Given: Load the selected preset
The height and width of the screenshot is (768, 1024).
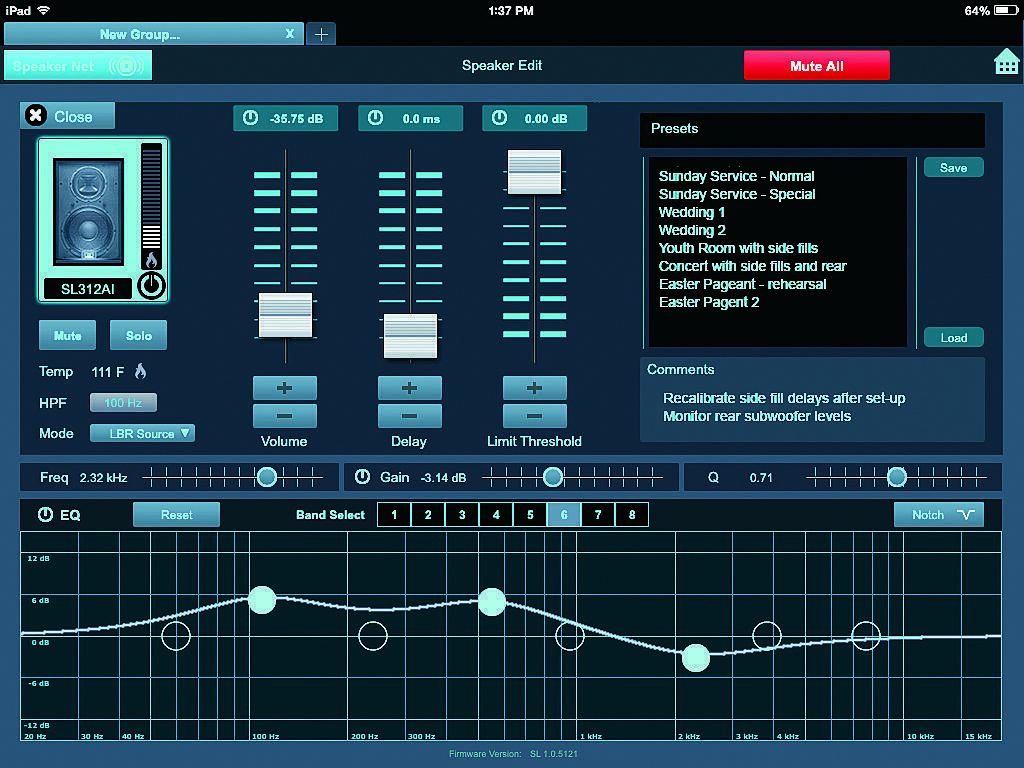Looking at the screenshot, I should pyautogui.click(x=953, y=337).
